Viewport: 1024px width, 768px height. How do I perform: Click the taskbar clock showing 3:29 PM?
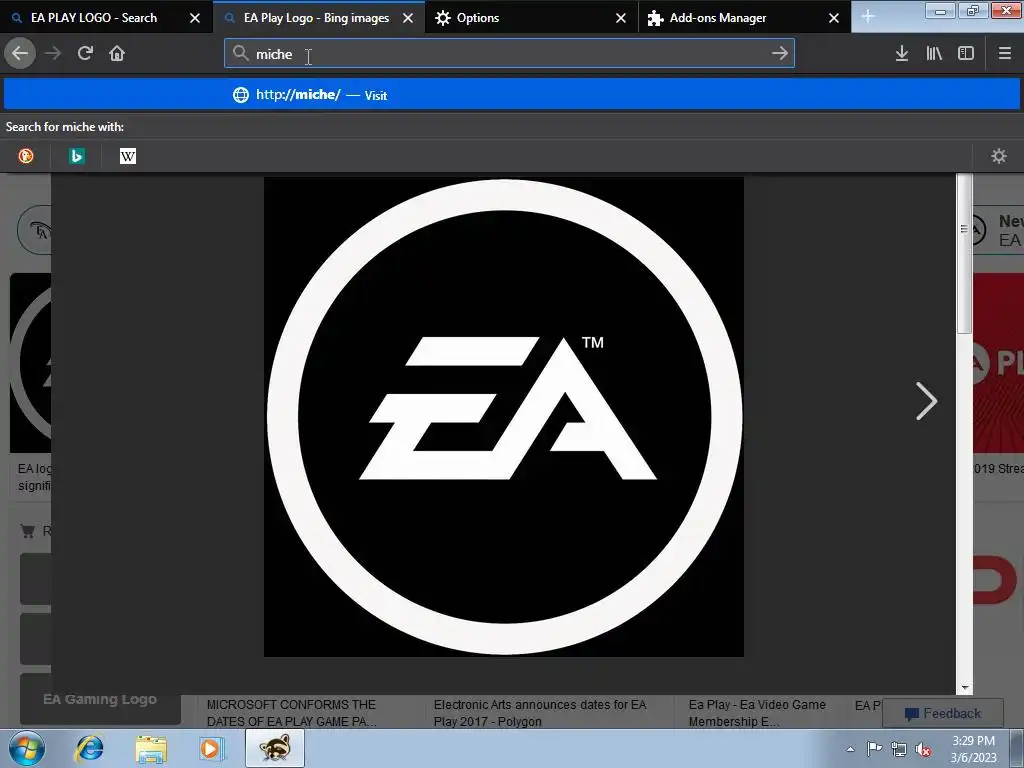[973, 749]
